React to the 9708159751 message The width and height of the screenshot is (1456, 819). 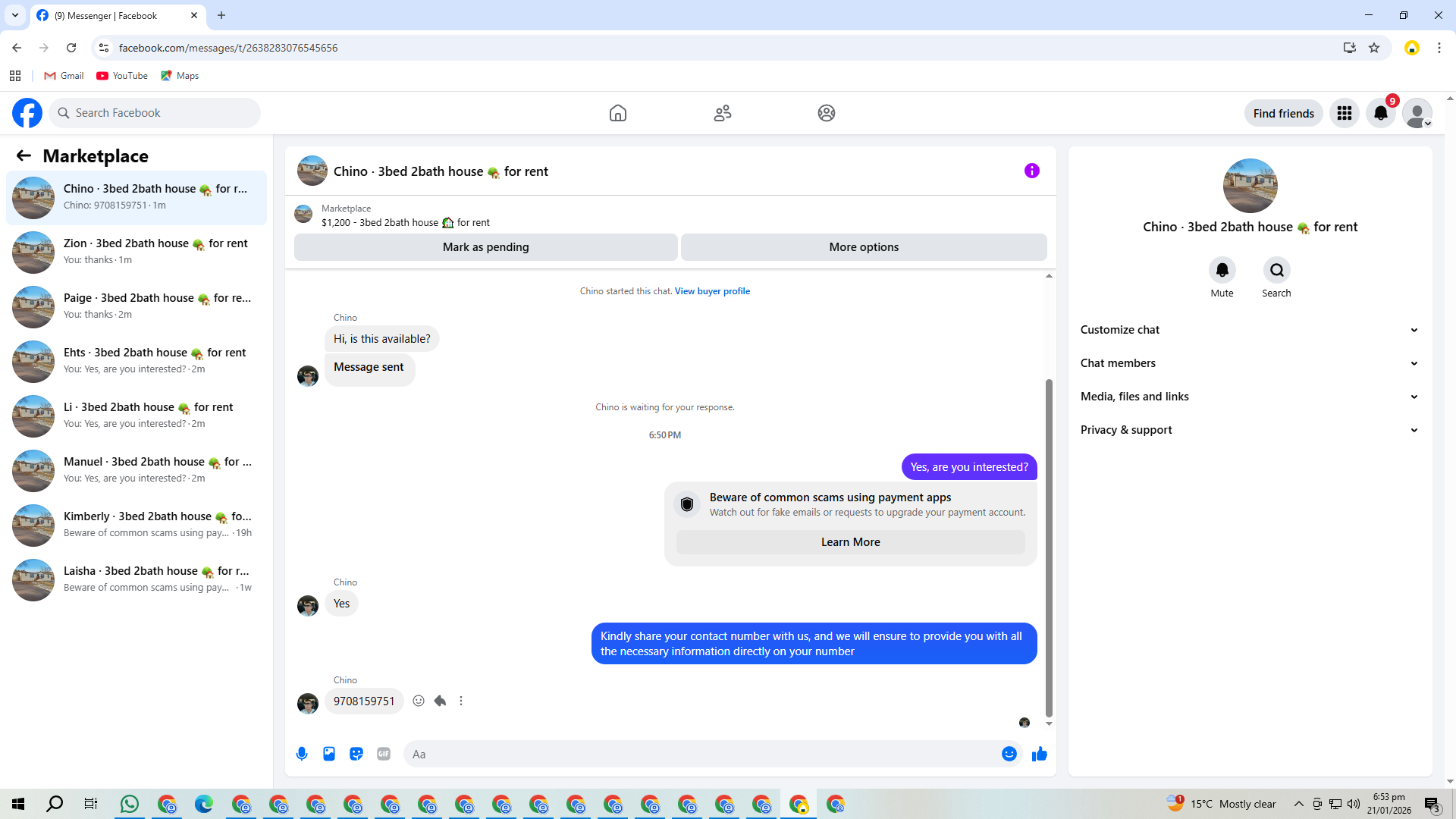419,701
